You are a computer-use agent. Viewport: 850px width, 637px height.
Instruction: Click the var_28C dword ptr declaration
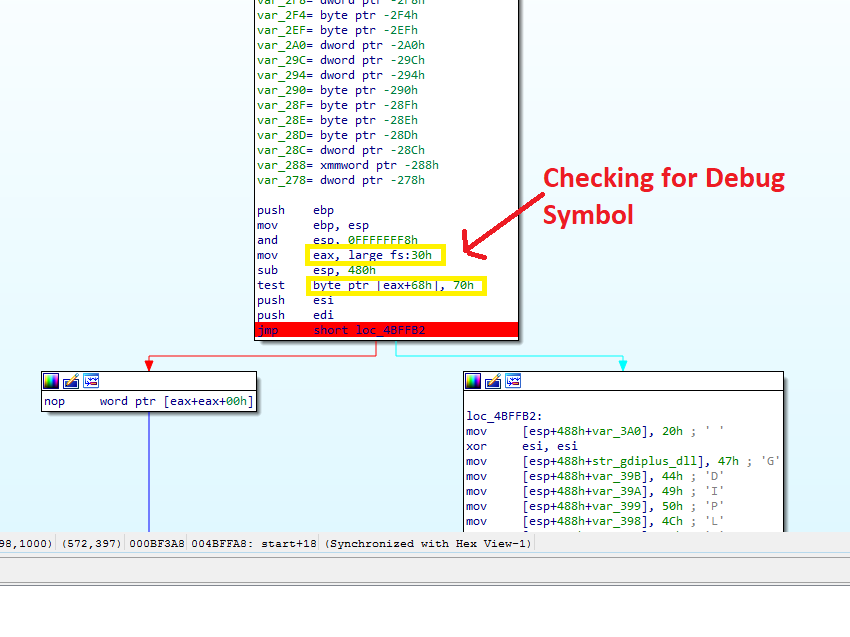(341, 150)
